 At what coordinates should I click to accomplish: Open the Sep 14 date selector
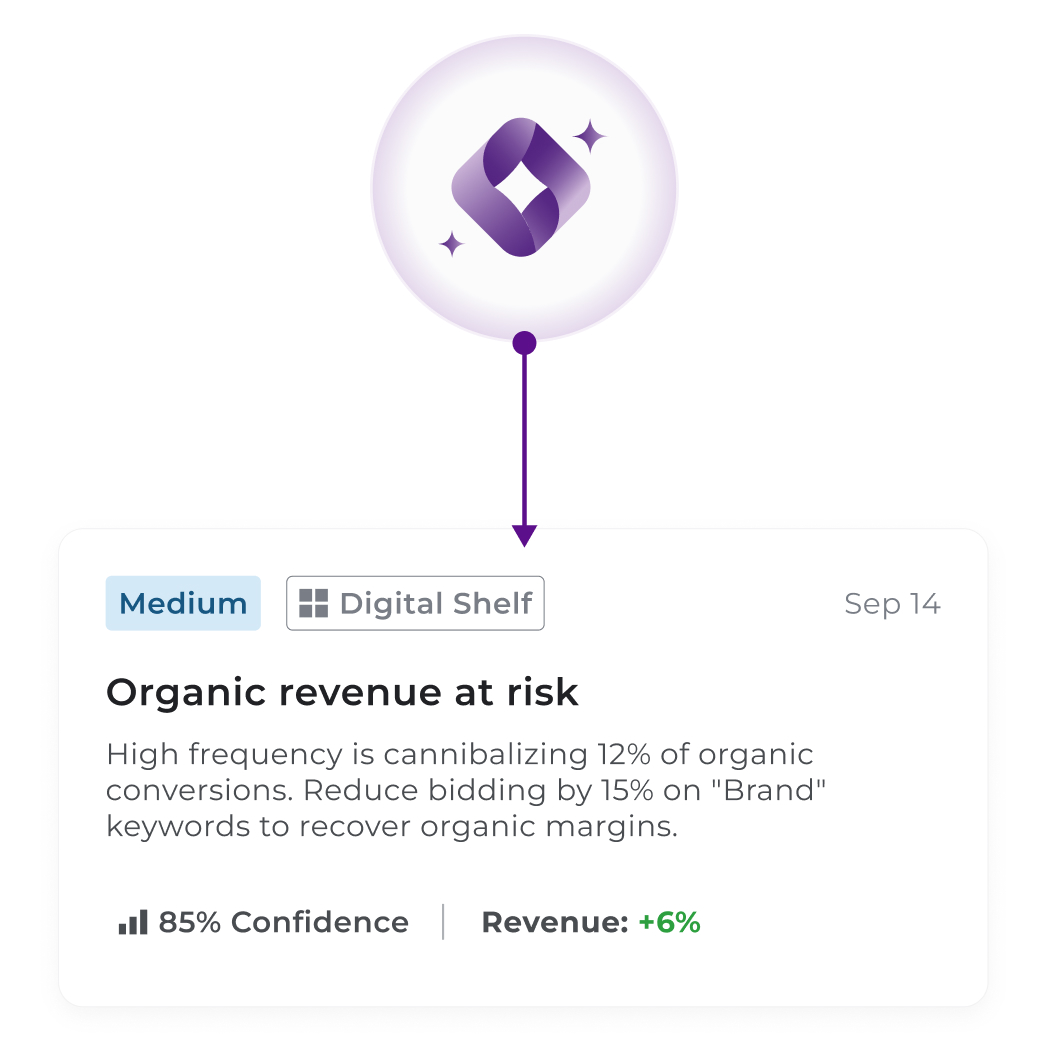point(892,603)
